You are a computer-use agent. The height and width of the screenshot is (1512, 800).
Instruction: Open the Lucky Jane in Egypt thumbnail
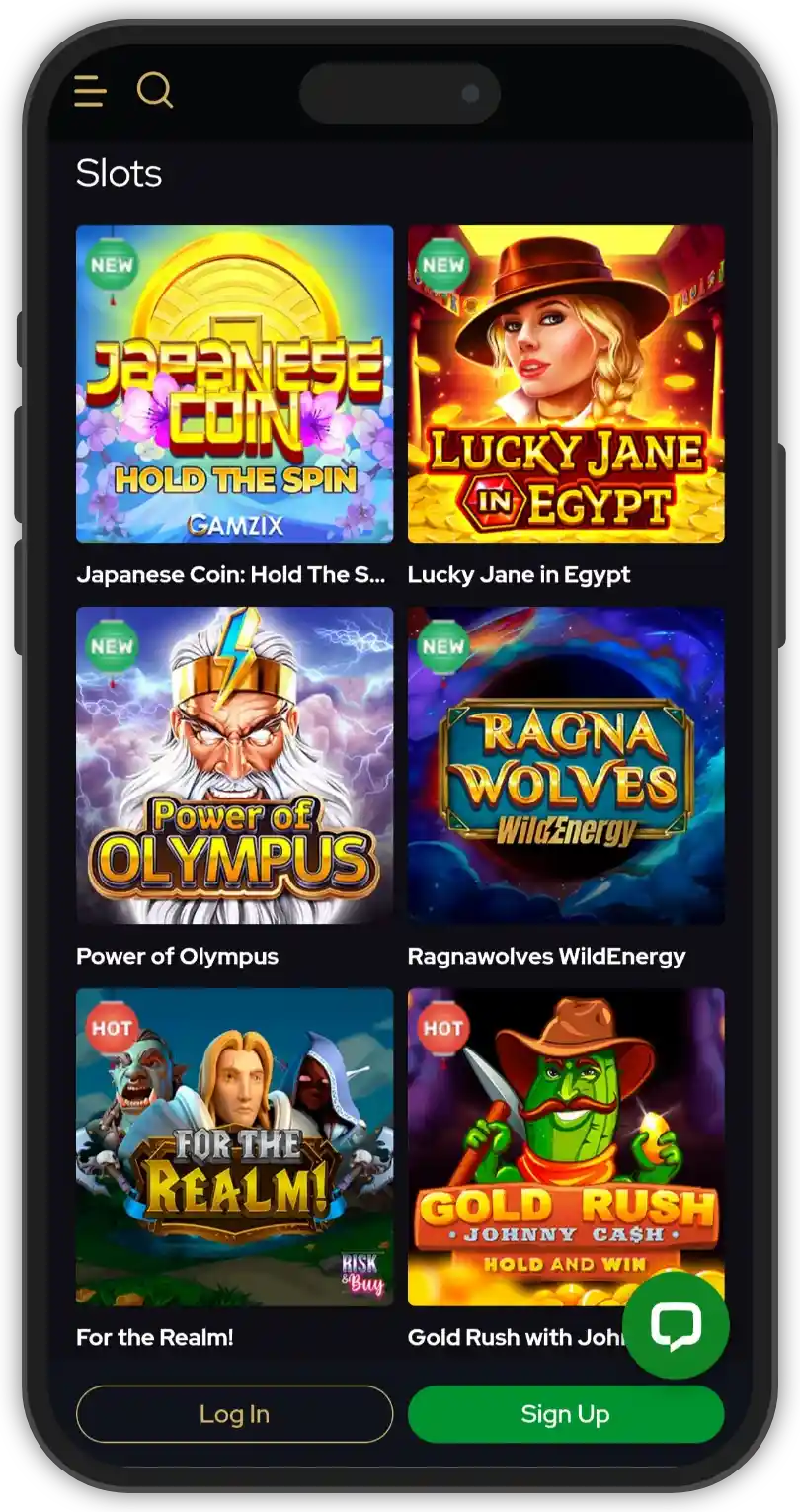tap(566, 383)
